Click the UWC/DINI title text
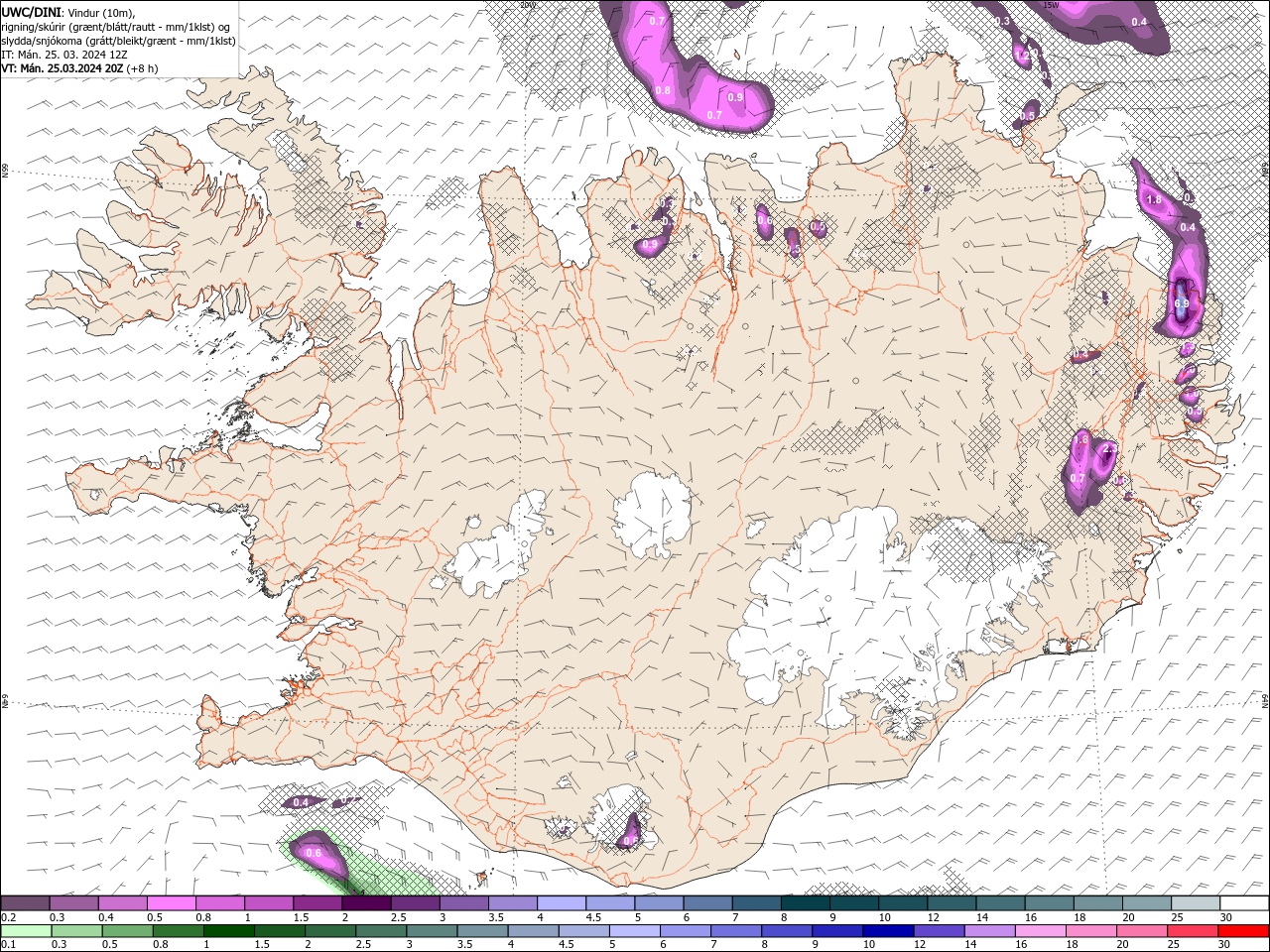This screenshot has width=1270, height=952. tap(31, 12)
